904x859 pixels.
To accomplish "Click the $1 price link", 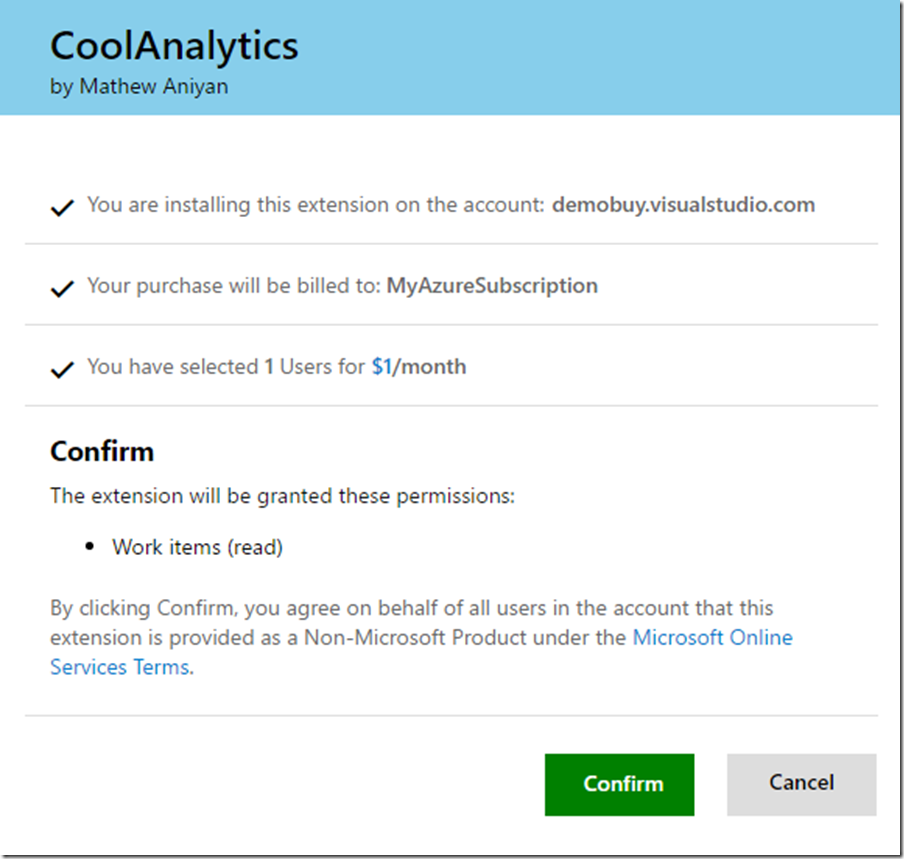I will (382, 367).
